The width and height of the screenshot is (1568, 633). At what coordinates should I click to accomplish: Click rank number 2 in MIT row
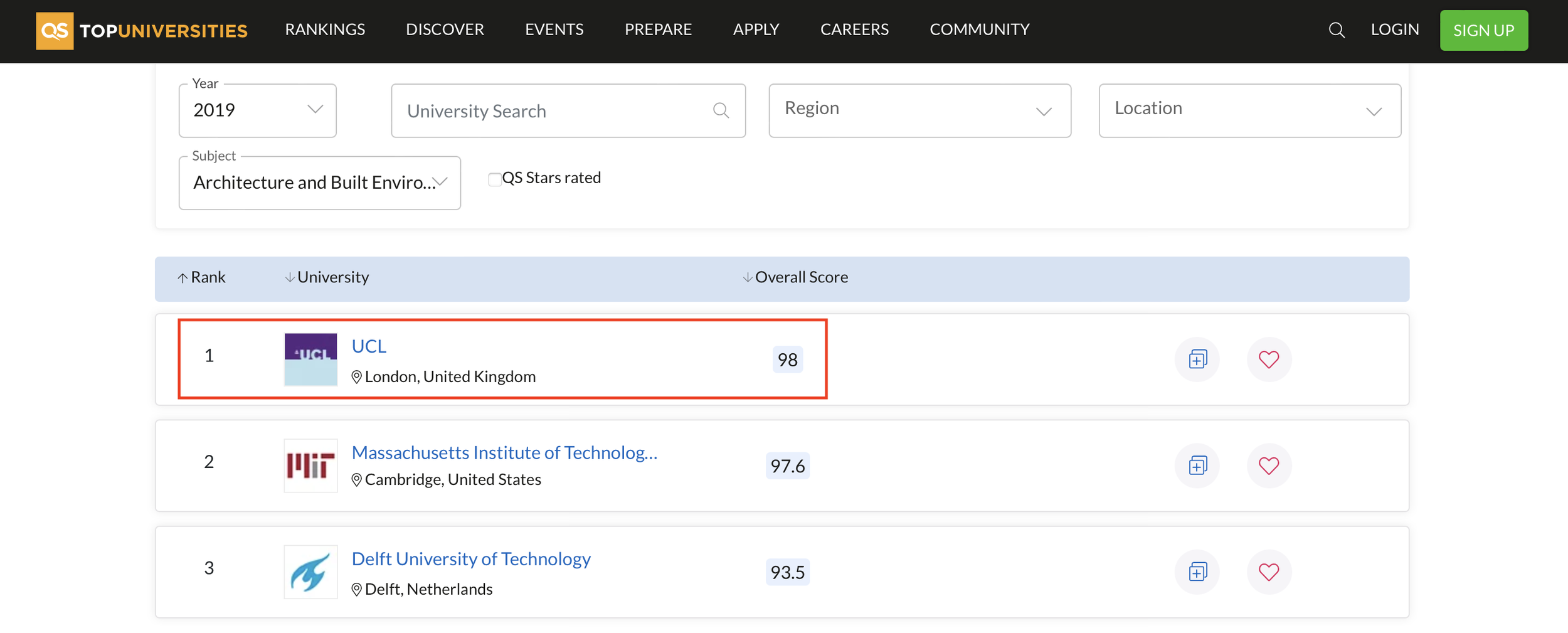(x=209, y=462)
